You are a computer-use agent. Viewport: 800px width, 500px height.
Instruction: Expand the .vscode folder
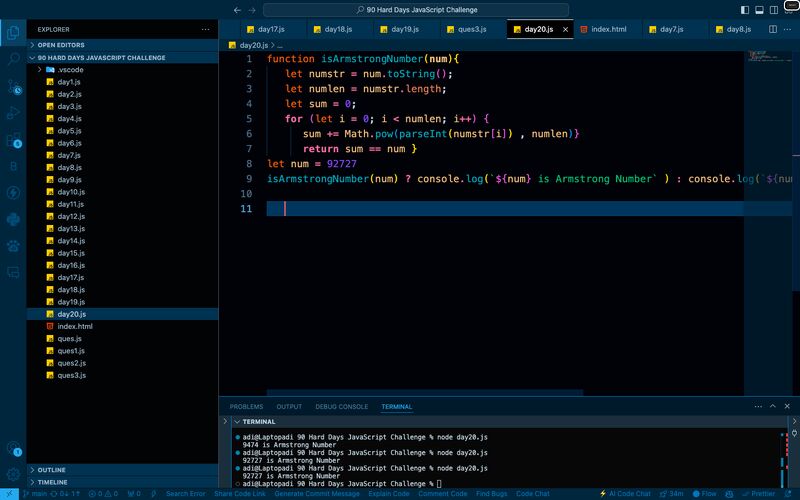[x=122, y=69]
